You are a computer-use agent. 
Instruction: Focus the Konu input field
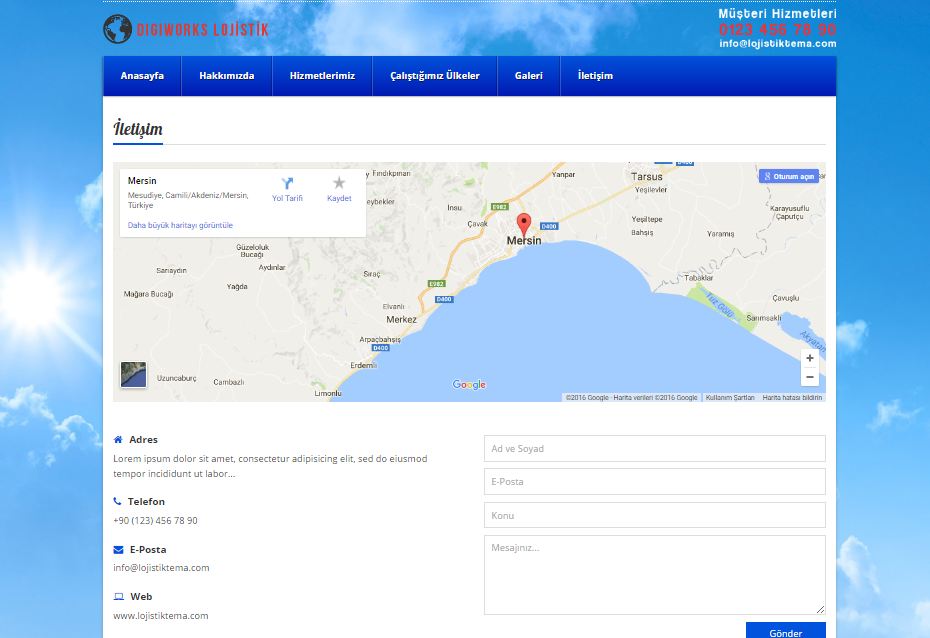pyautogui.click(x=655, y=515)
